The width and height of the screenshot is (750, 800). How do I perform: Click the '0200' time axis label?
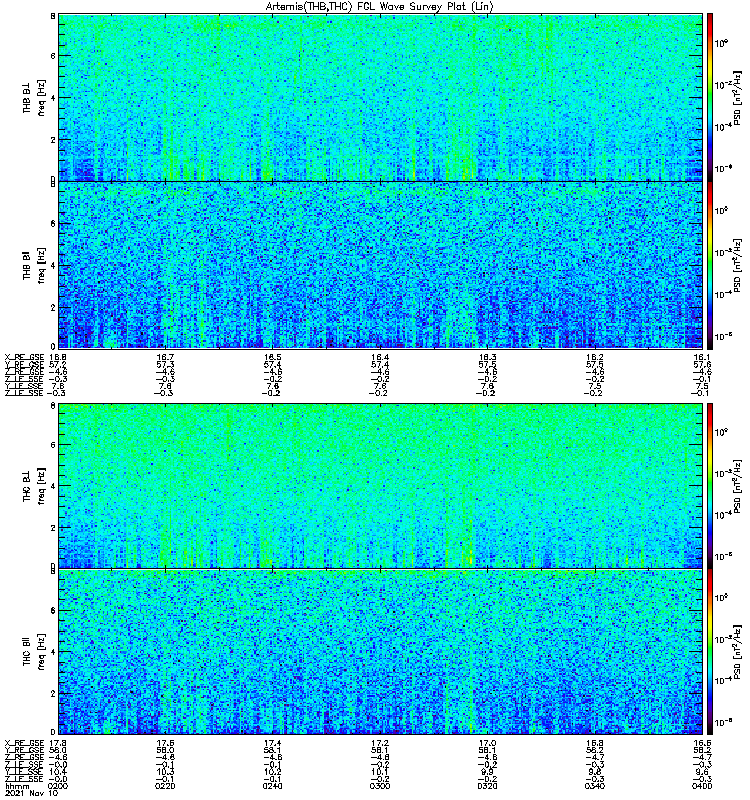point(58,786)
